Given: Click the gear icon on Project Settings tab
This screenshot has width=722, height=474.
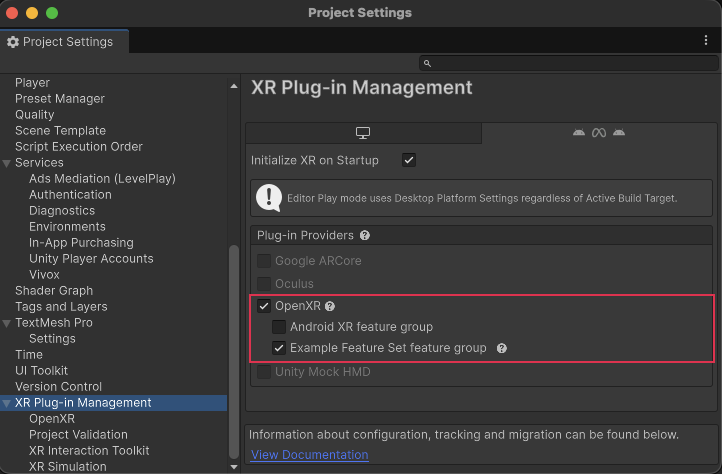Looking at the screenshot, I should click(13, 42).
